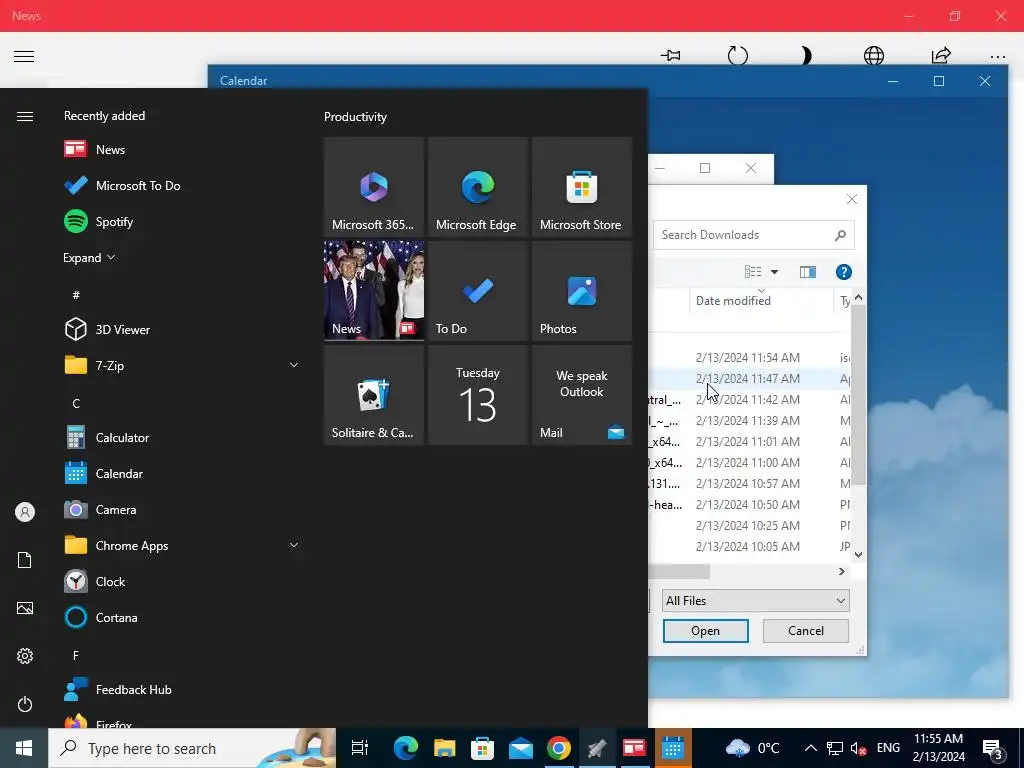The image size is (1024, 768).
Task: Open the Tuesday 13 calendar tile
Action: click(x=477, y=394)
